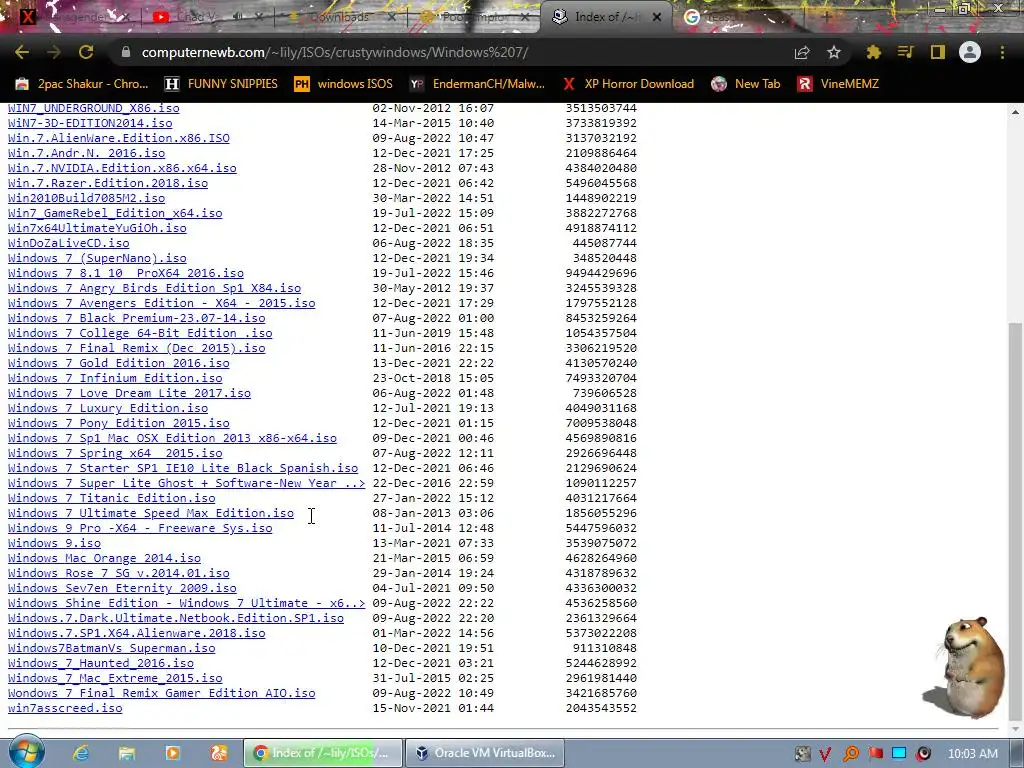Open EndermanCH/Malw... bookmark
The height and width of the screenshot is (768, 1024).
pyautogui.click(x=477, y=84)
